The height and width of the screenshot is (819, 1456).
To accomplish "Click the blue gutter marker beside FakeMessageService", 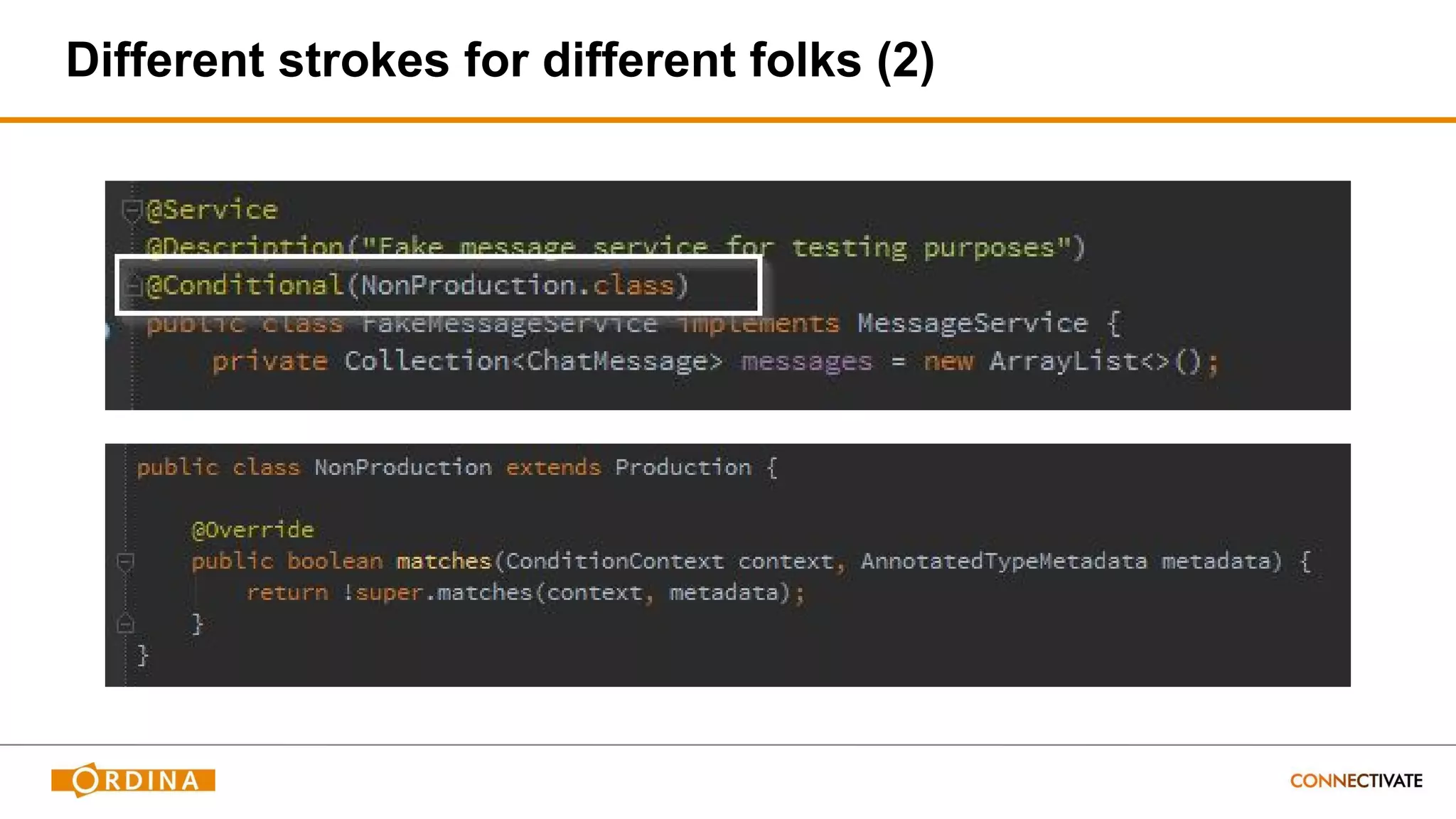I will [108, 329].
